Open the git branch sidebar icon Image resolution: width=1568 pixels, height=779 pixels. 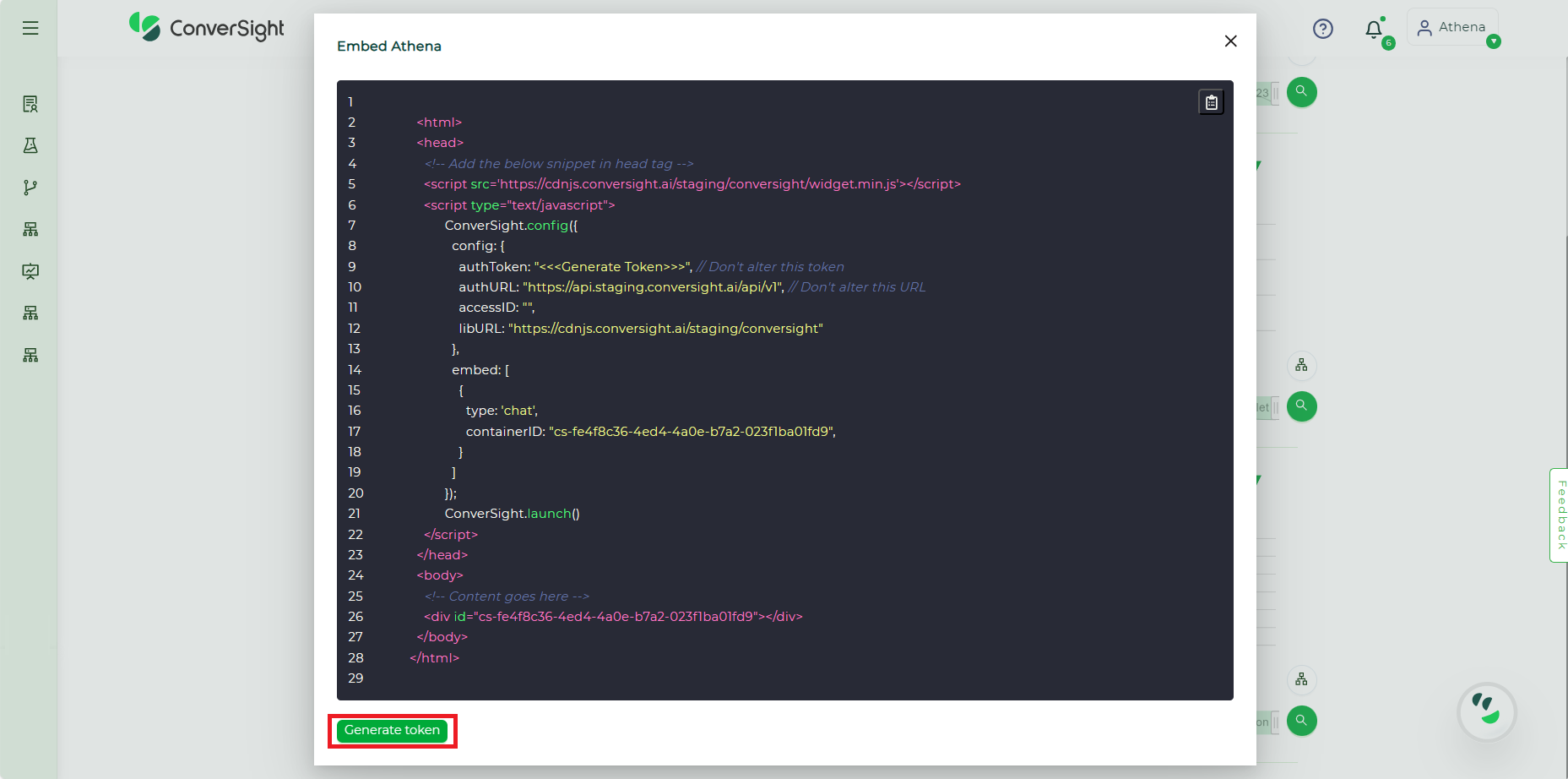[30, 188]
